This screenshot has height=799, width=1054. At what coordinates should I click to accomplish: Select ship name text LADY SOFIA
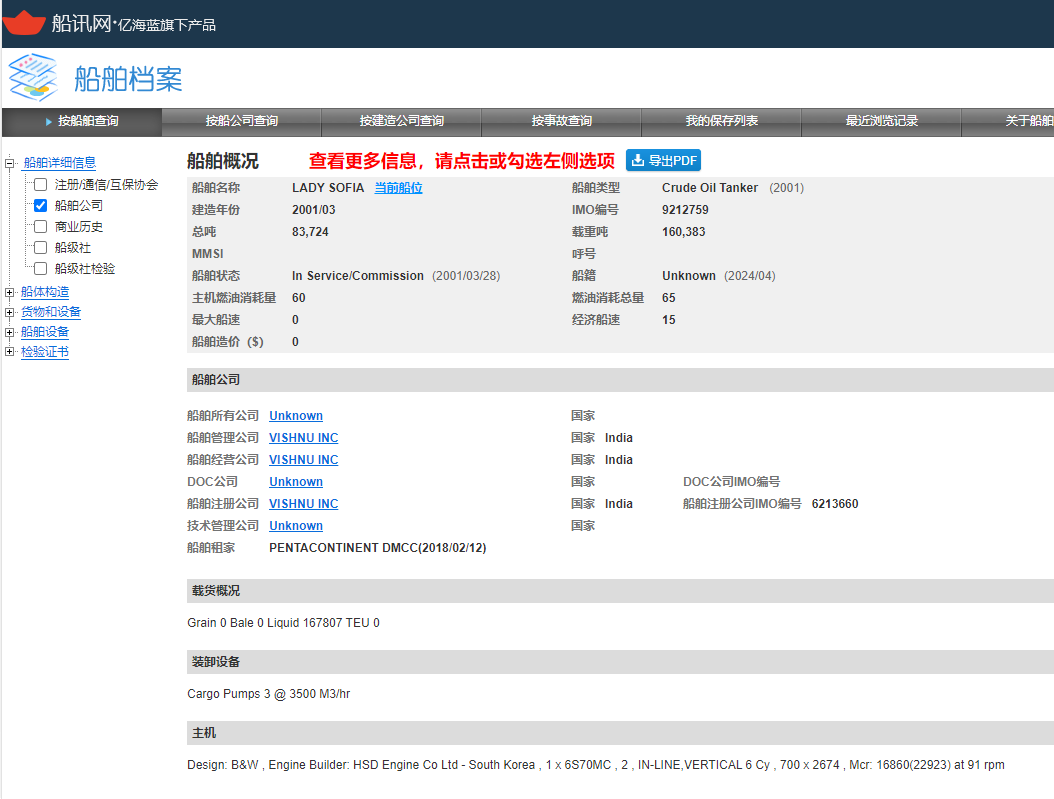328,187
